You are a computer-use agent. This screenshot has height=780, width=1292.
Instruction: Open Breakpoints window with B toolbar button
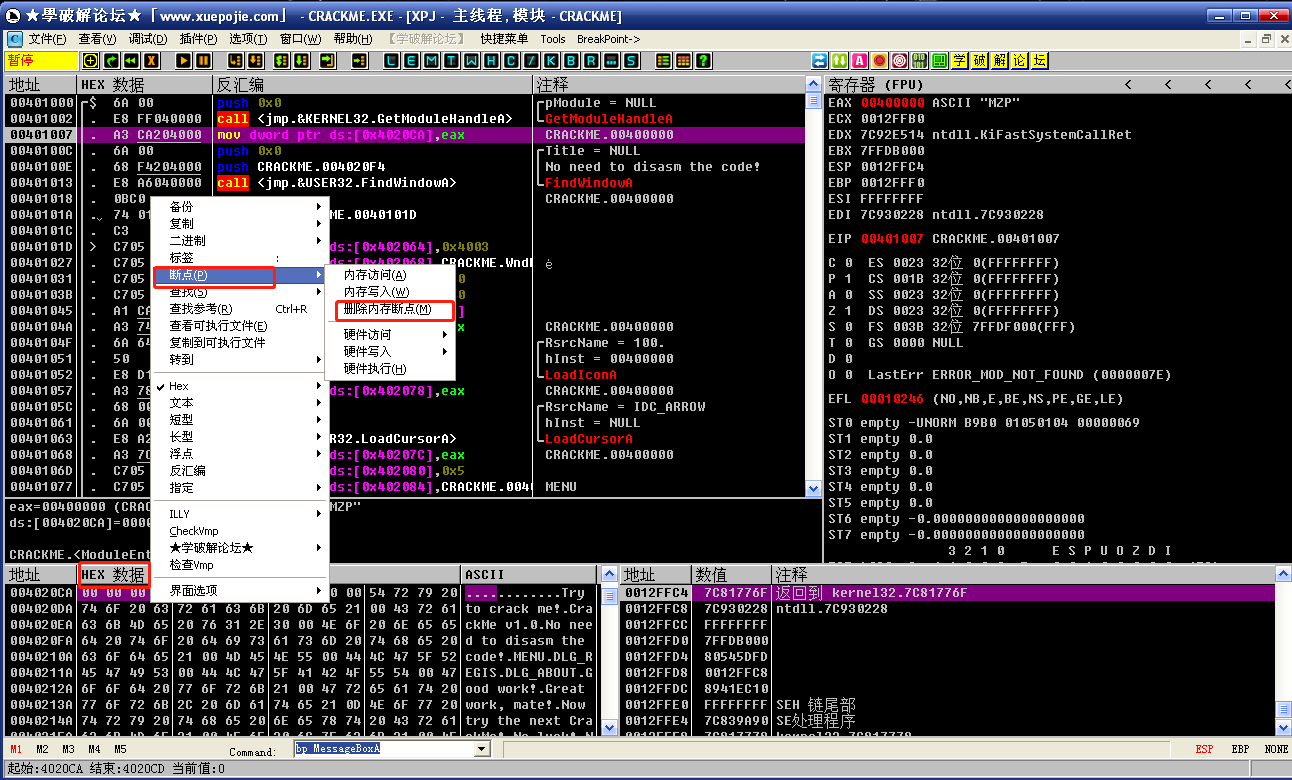coord(572,61)
